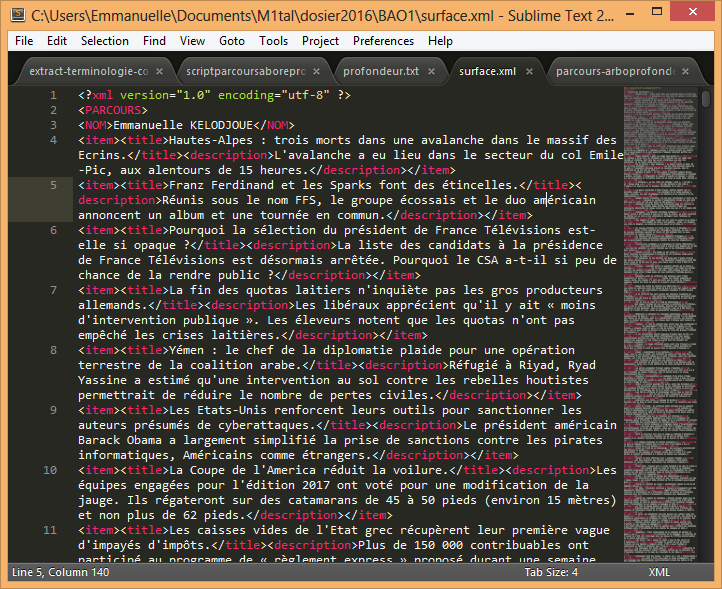Click 'Les Etats-Unis' in line 9
The width and height of the screenshot is (722, 589).
(x=218, y=410)
